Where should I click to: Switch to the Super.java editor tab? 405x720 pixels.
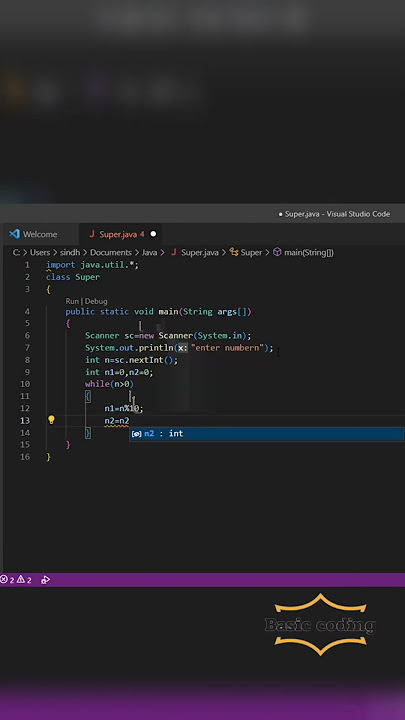120,234
